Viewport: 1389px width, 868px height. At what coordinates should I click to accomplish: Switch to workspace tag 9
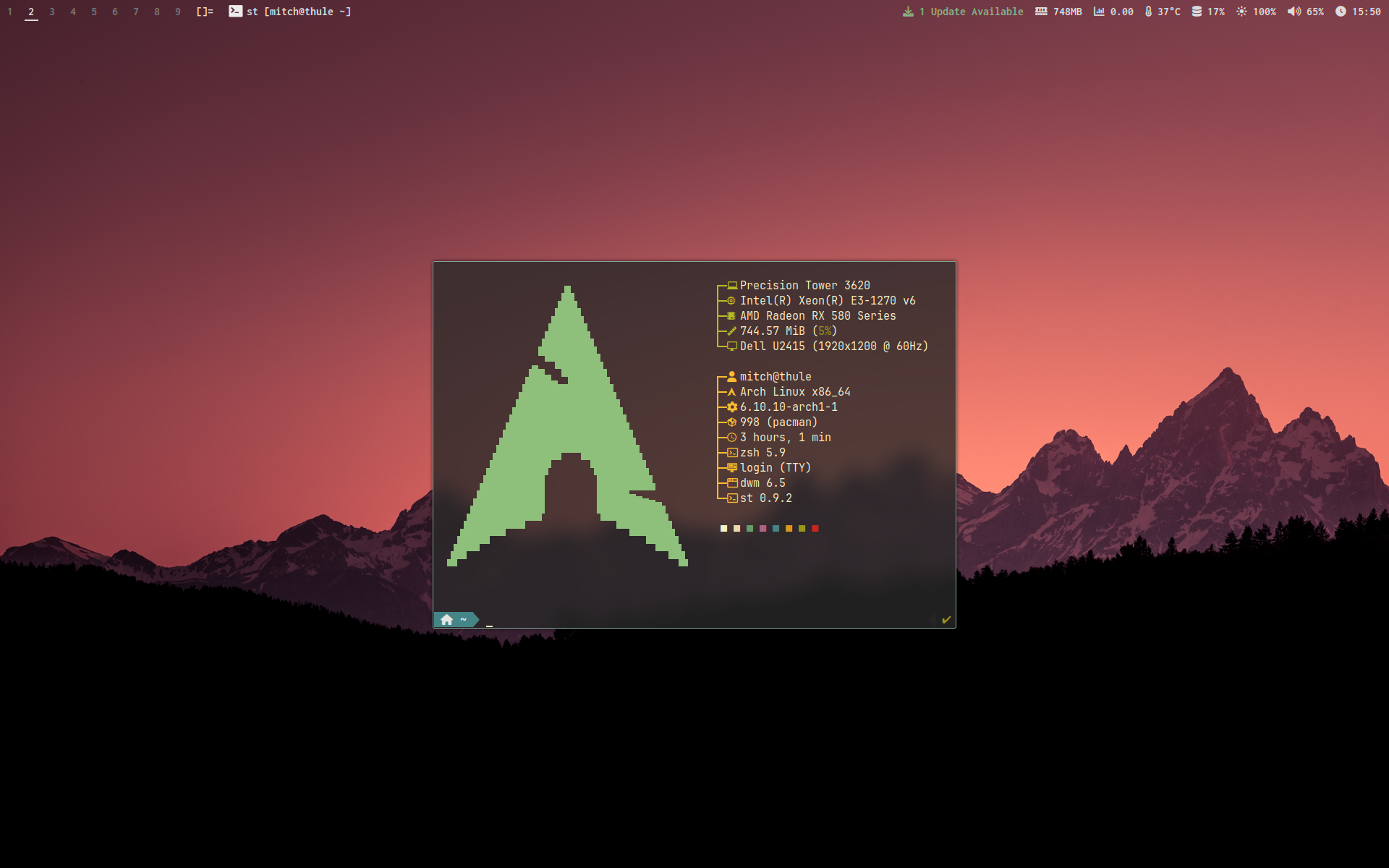click(178, 12)
